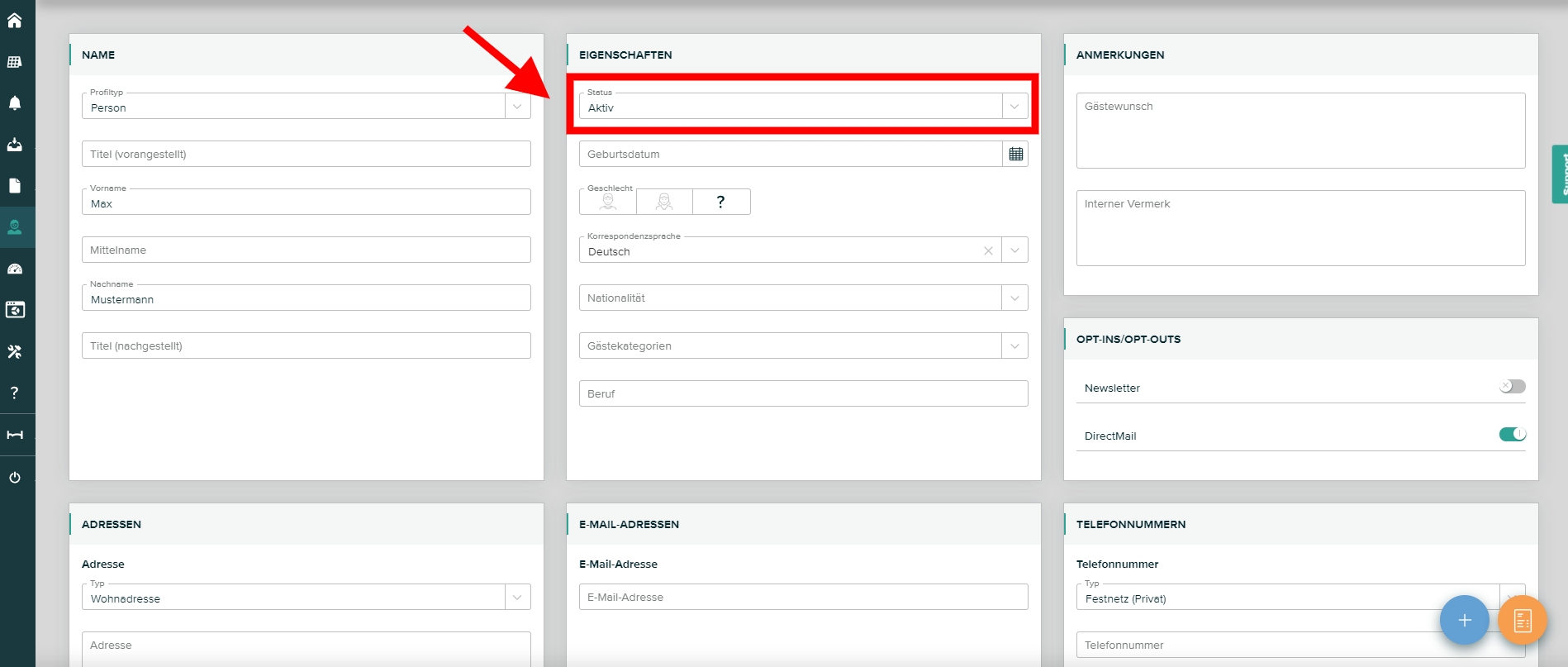Image resolution: width=1568 pixels, height=667 pixels.
Task: Disable the DirectMail opt-in switch
Action: (x=1512, y=435)
